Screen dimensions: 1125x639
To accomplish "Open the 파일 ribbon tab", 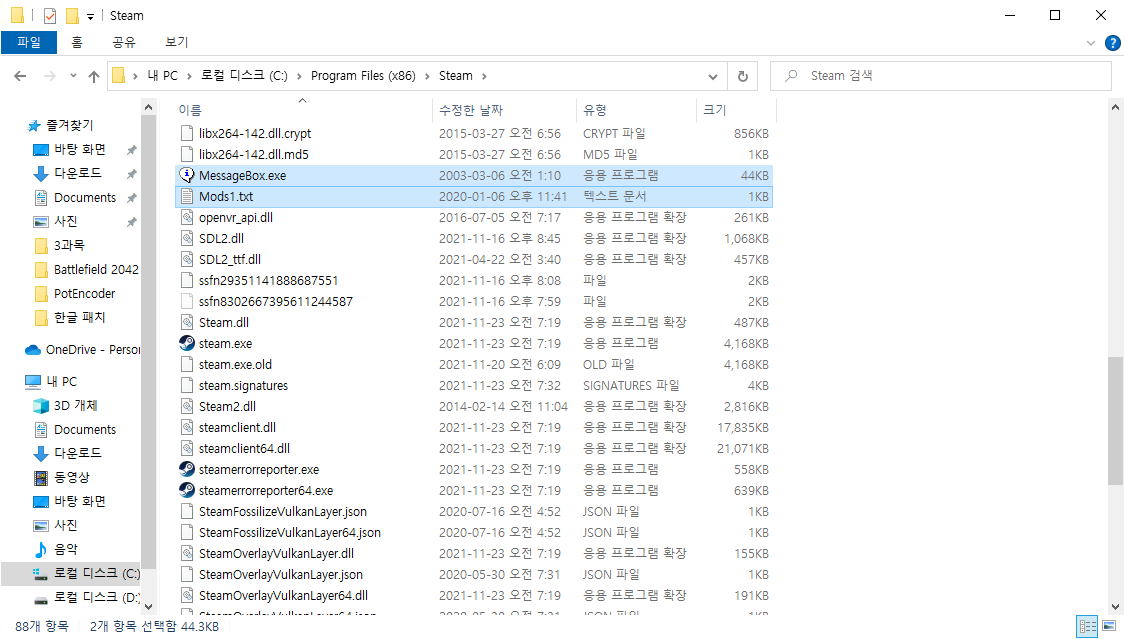I will pyautogui.click(x=29, y=42).
